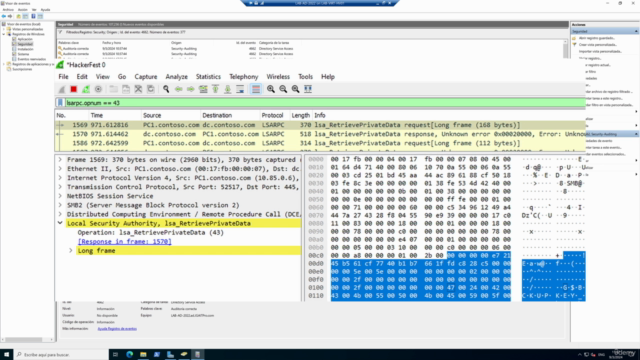Open capture options gear icon
Screen dimensions: 640x360
click(x=98, y=89)
